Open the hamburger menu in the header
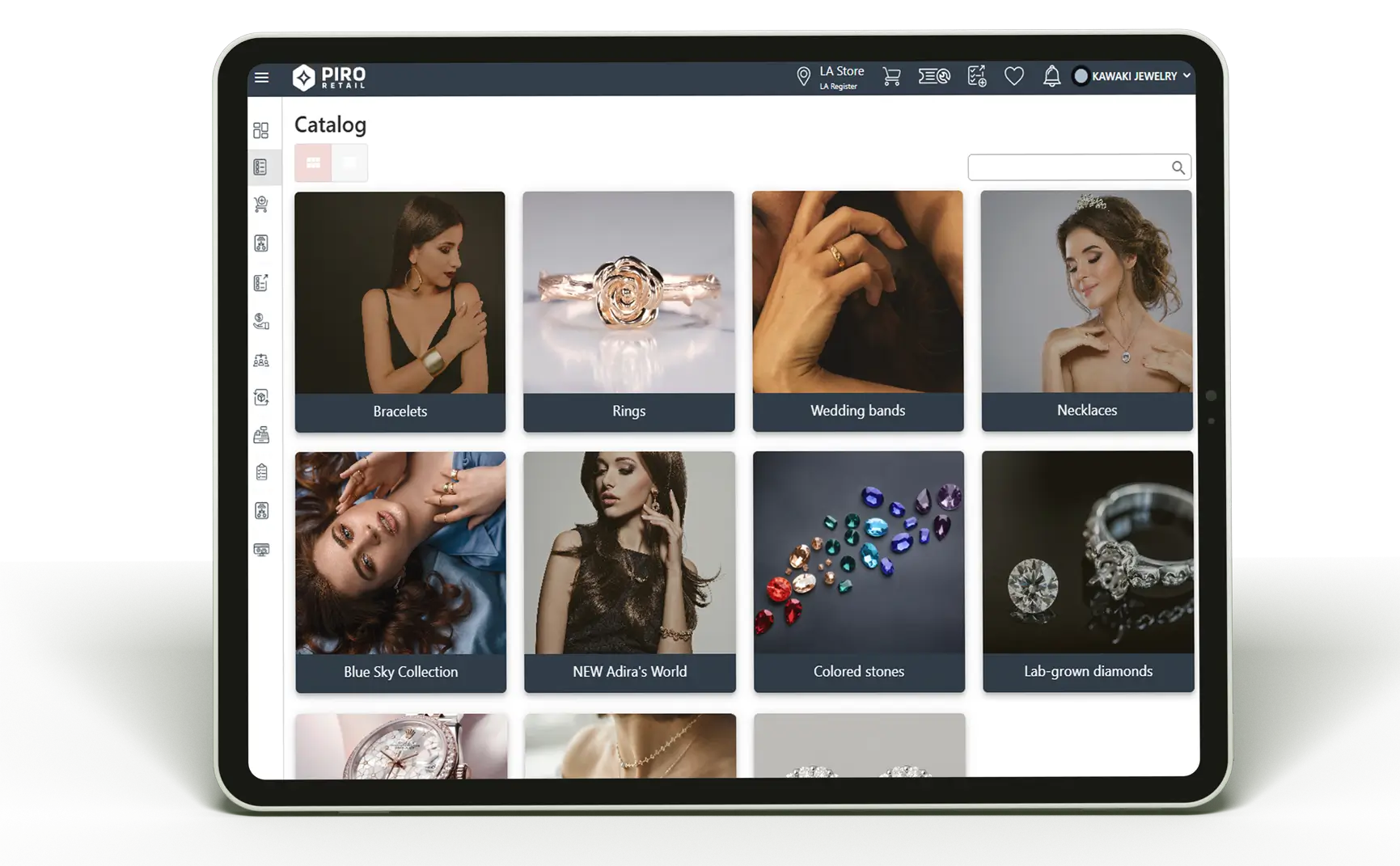 coord(261,78)
